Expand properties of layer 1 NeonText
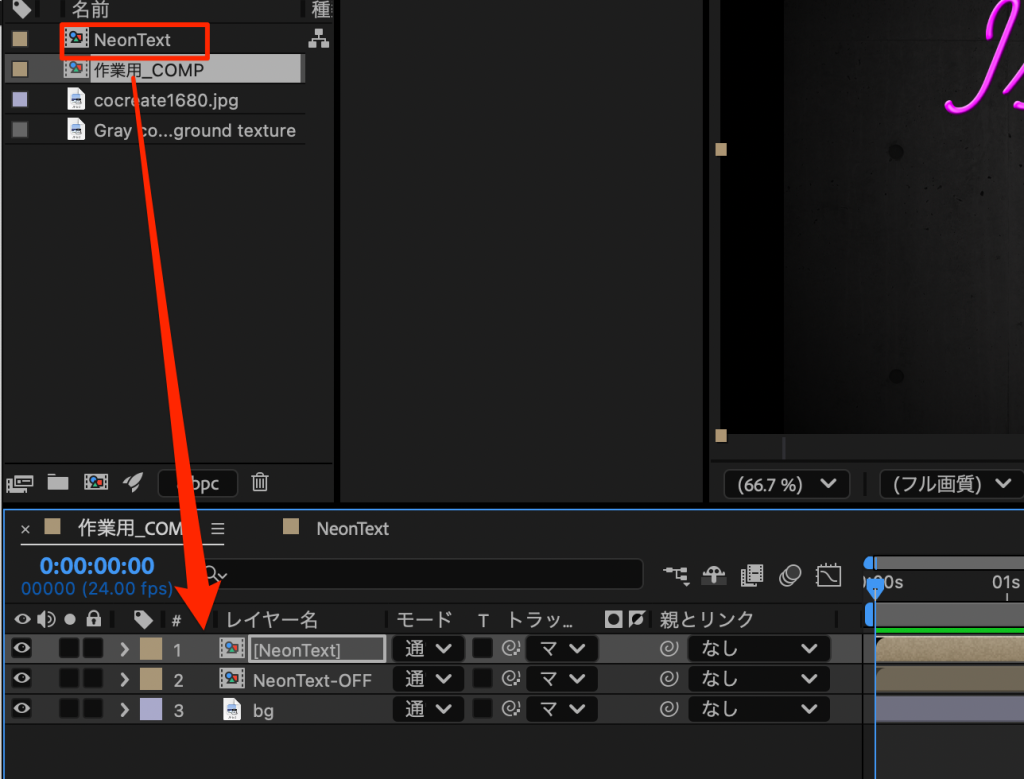1024x779 pixels. pyautogui.click(x=124, y=649)
